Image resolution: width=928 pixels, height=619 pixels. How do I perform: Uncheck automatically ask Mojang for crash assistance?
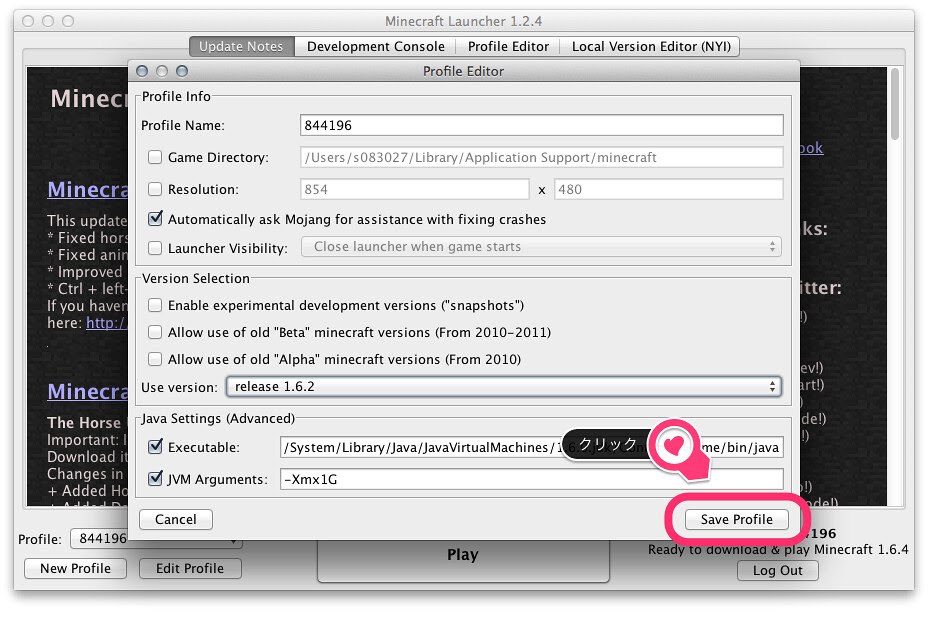[x=155, y=219]
